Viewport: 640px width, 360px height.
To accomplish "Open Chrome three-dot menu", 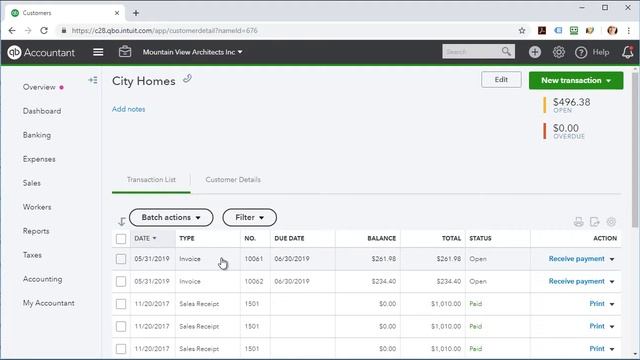I will pos(629,31).
